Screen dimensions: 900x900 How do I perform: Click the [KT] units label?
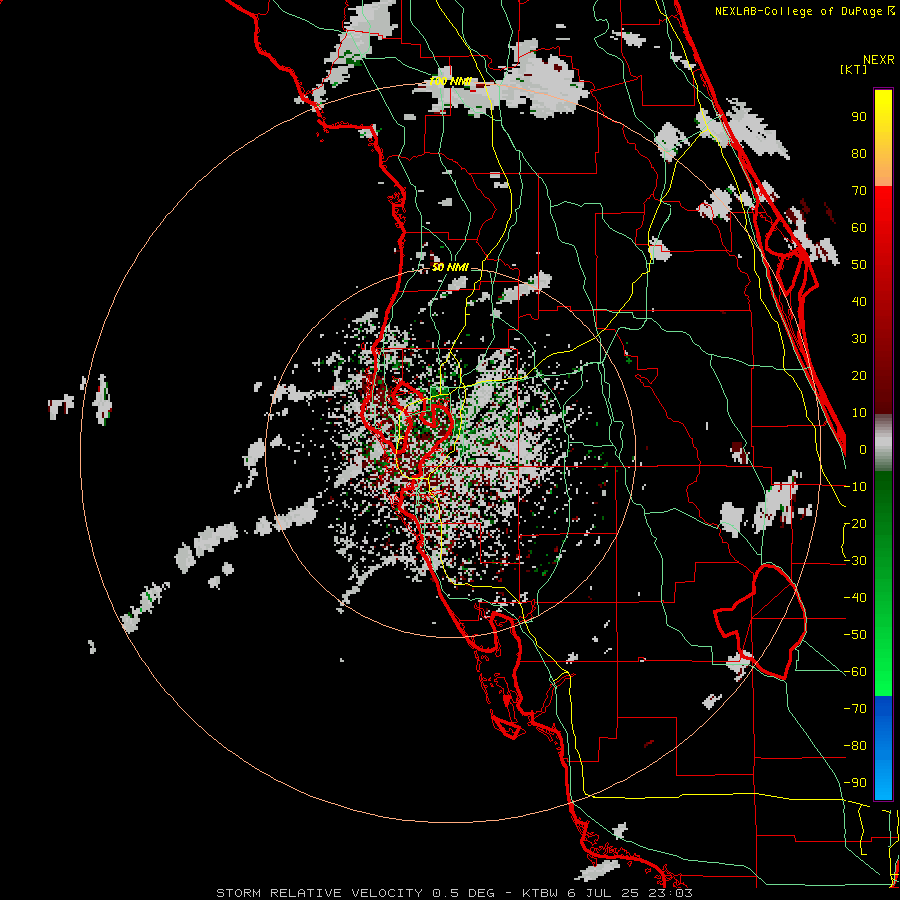(853, 69)
